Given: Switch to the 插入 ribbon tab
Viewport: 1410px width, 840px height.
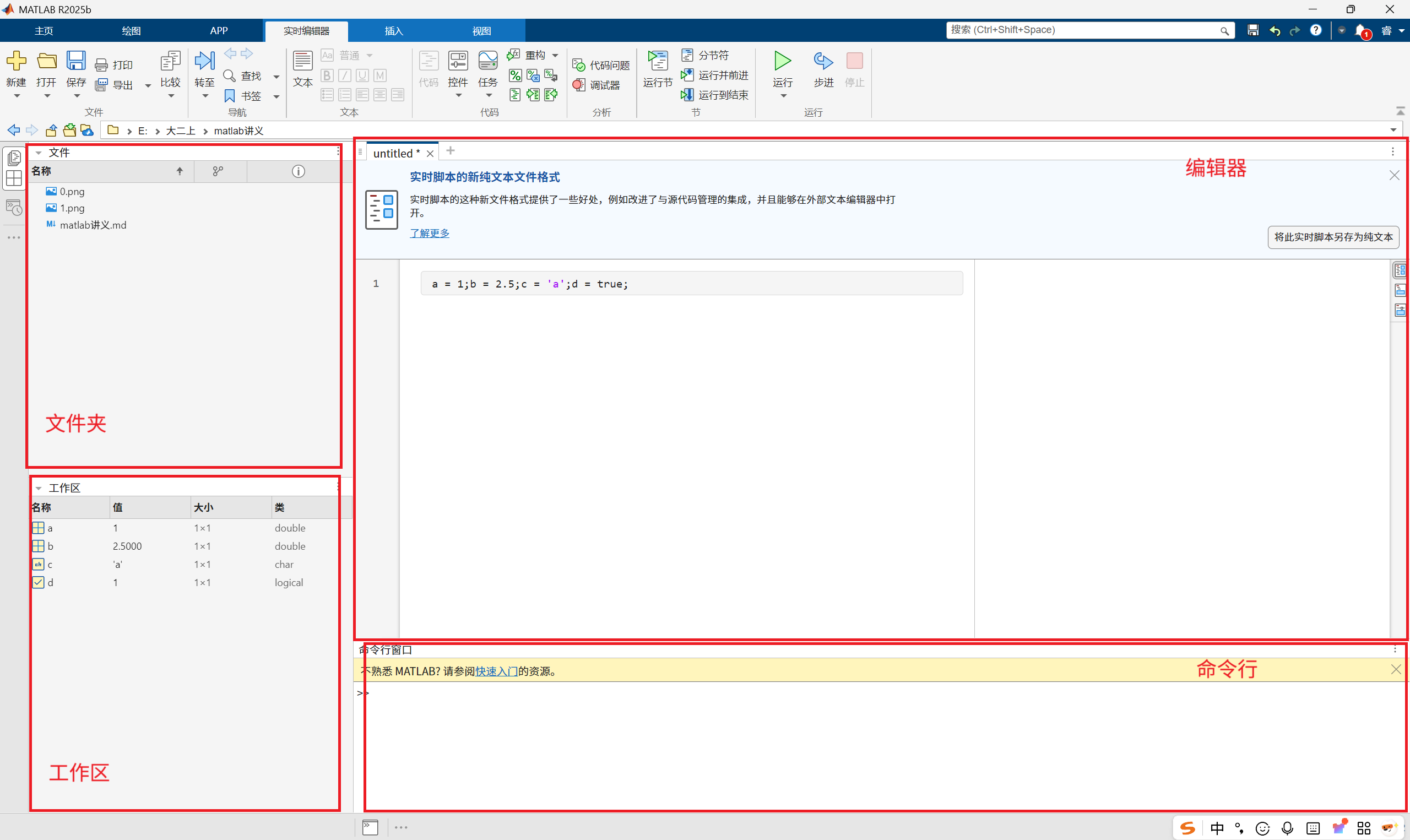Looking at the screenshot, I should 393,30.
